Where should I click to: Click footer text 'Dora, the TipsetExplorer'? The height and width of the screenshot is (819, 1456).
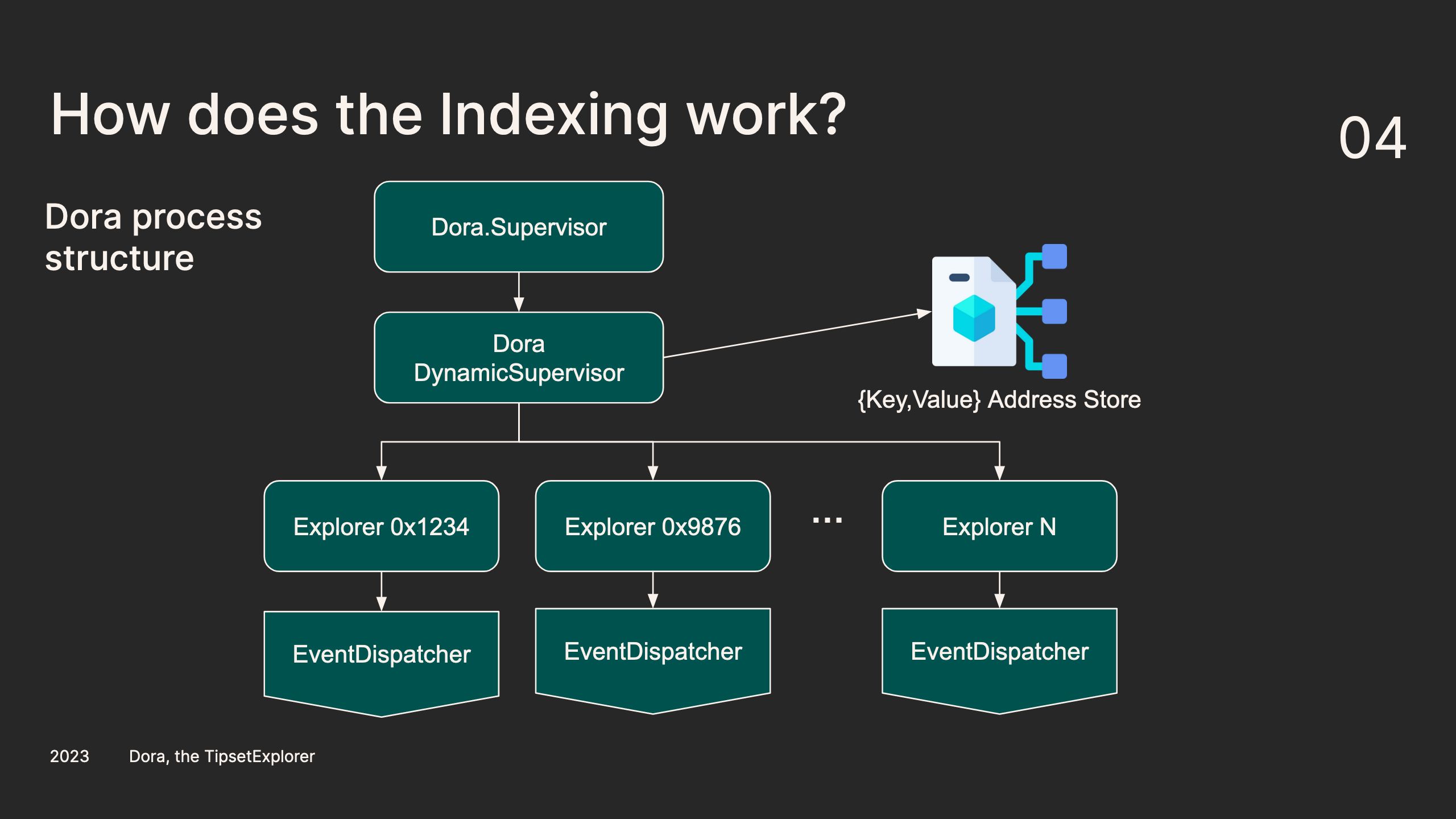pos(222,756)
